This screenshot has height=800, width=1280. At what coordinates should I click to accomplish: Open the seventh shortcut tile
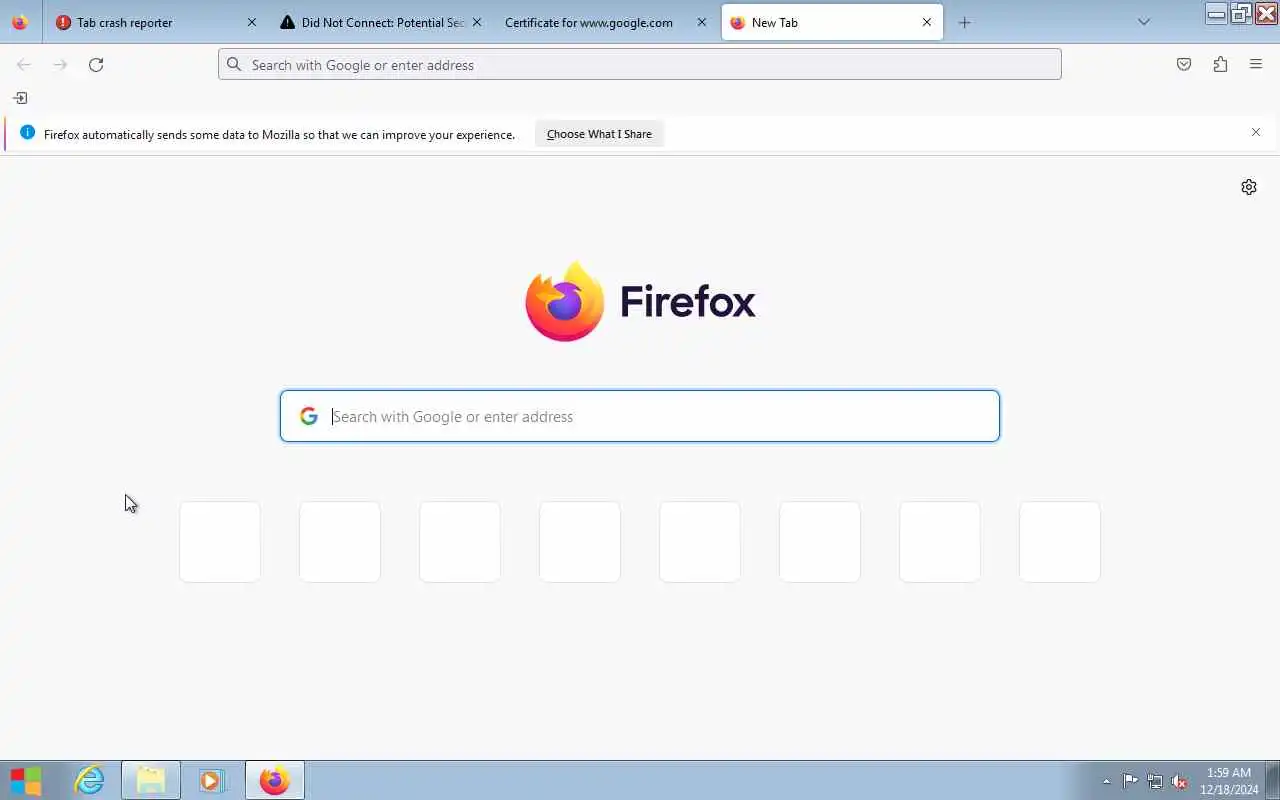coord(940,542)
